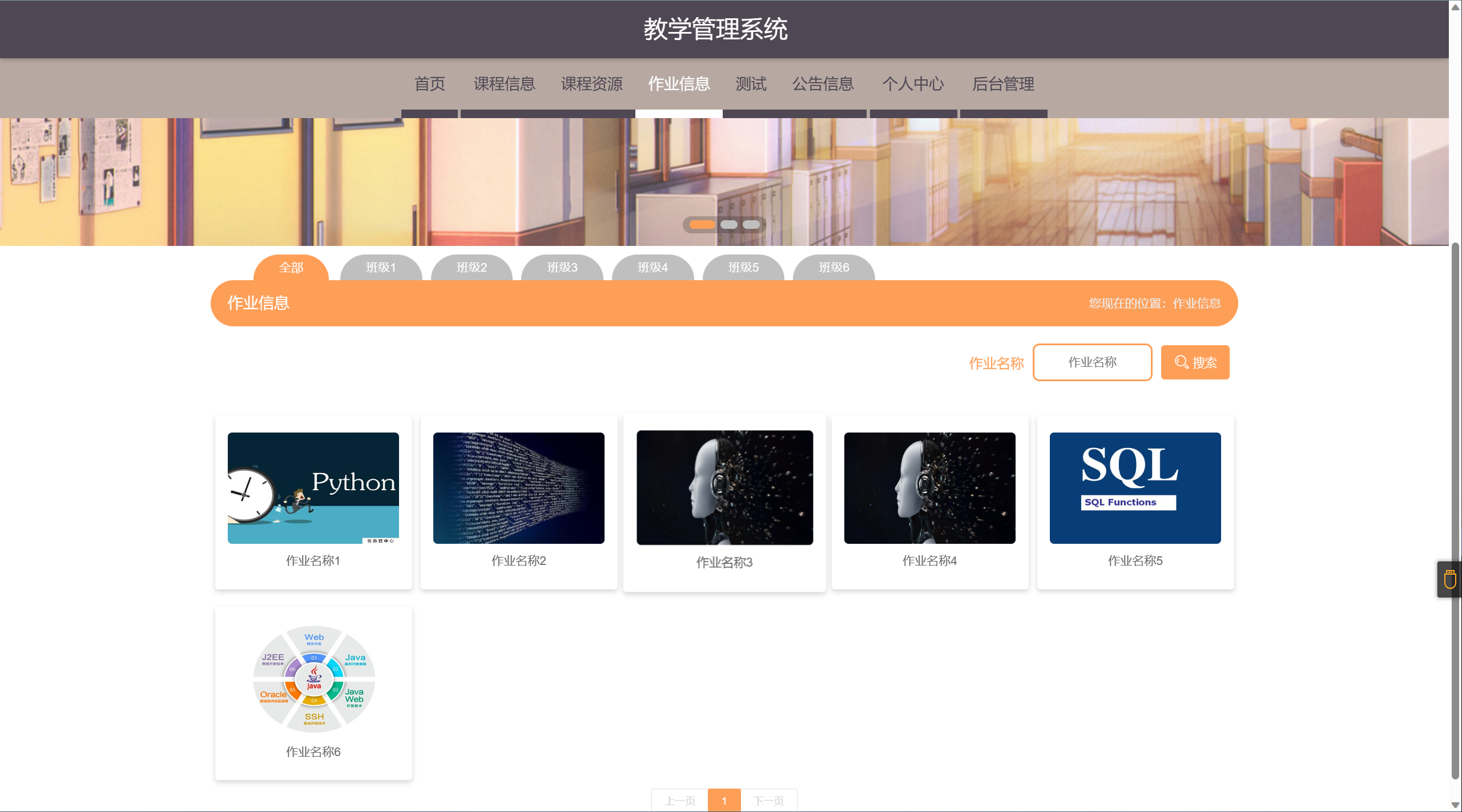Switch to the 班级4 class tab
Viewport: 1462px width, 812px height.
(x=653, y=268)
